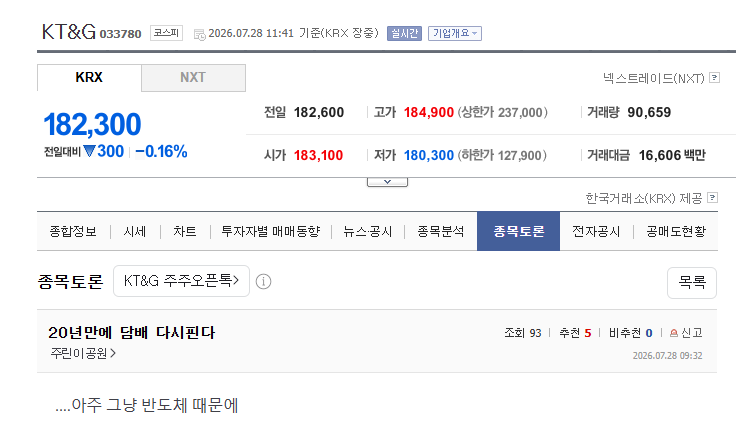Screen dimensions: 736x443
Task: Open the 기업개요 dropdown
Action: pyautogui.click(x=454, y=33)
